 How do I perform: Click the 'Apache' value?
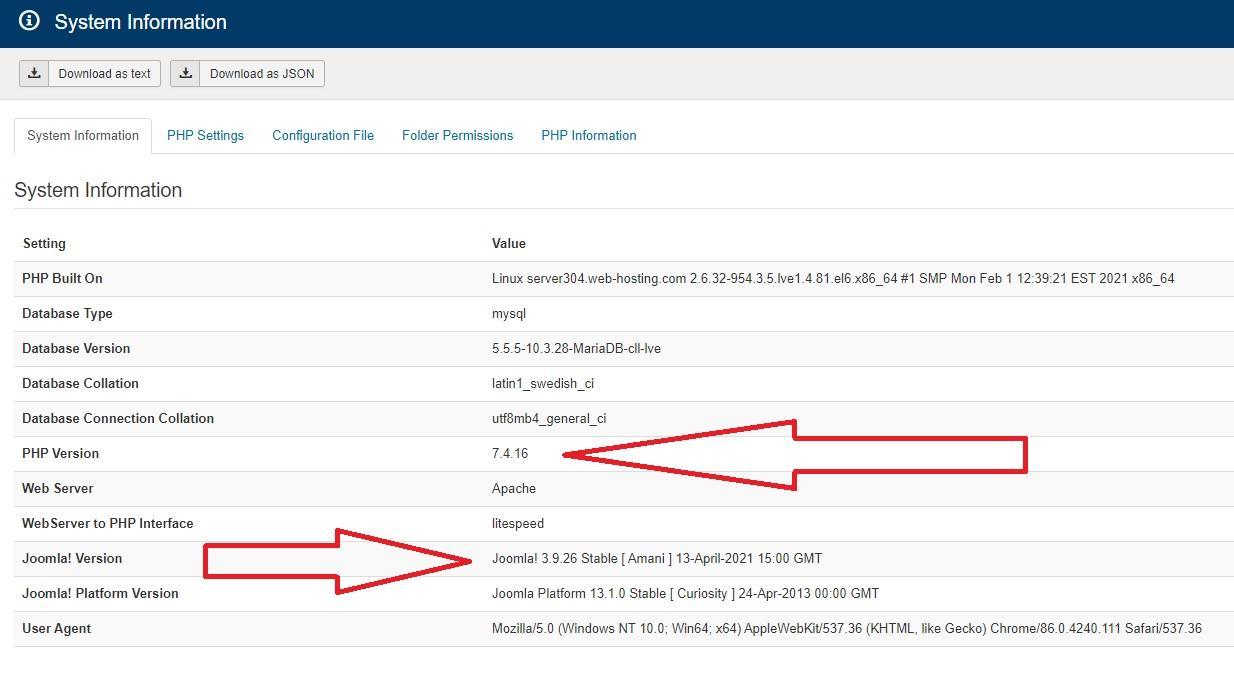coord(514,488)
